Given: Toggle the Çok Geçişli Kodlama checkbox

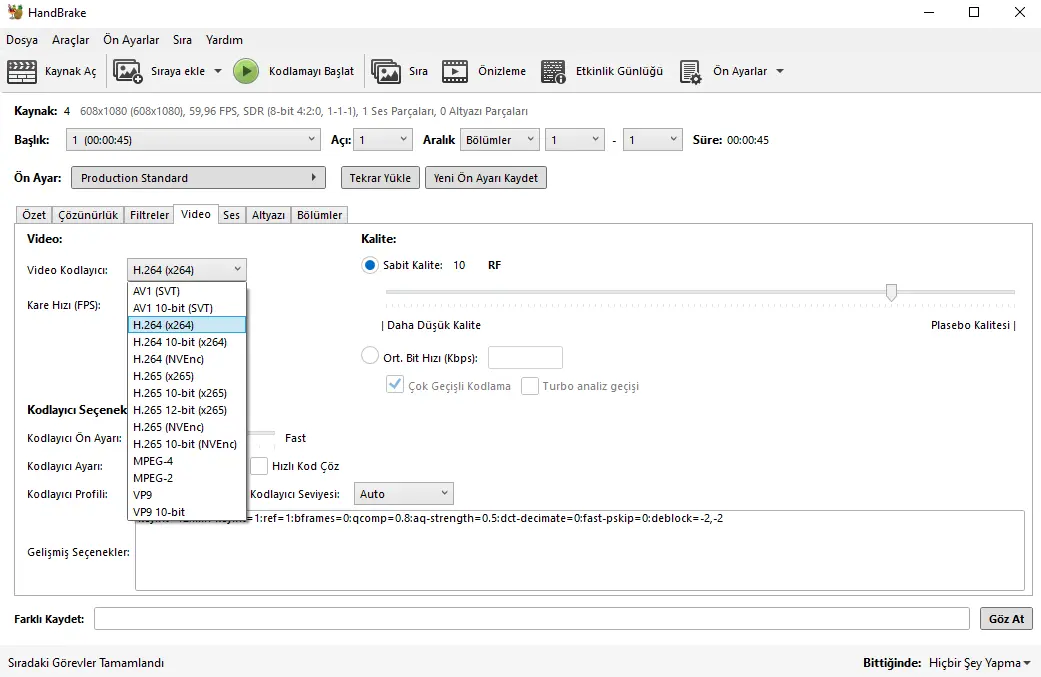Looking at the screenshot, I should [395, 386].
